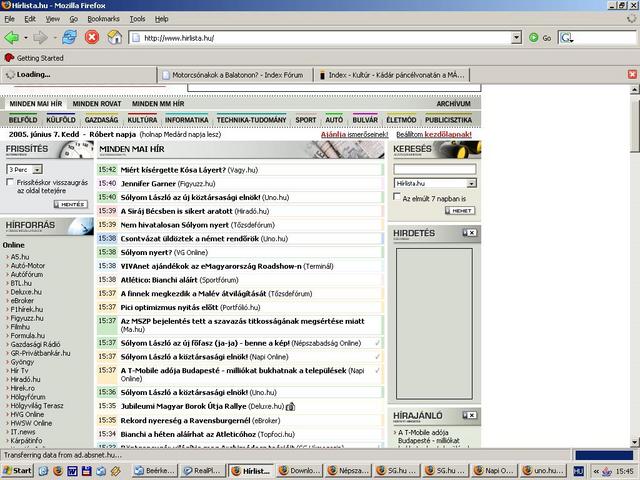The width and height of the screenshot is (640, 480).
Task: Switch to RealPl... taskbar window
Action: 203,471
